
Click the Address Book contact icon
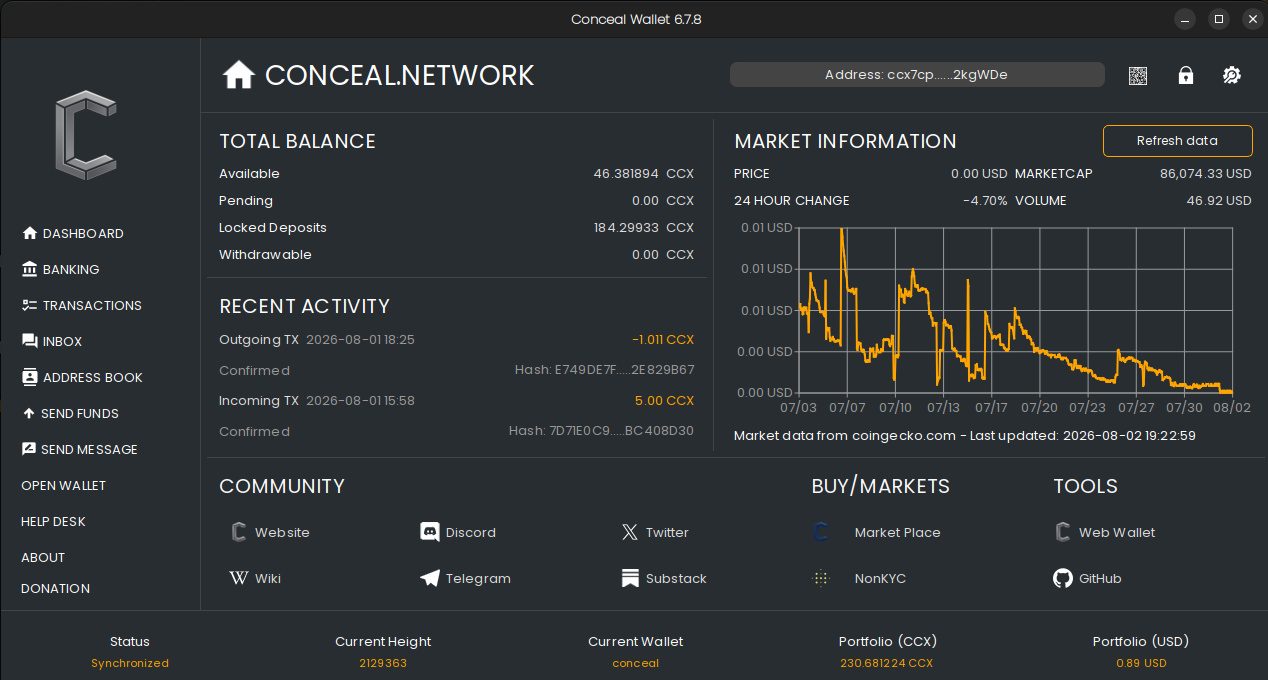click(x=29, y=377)
